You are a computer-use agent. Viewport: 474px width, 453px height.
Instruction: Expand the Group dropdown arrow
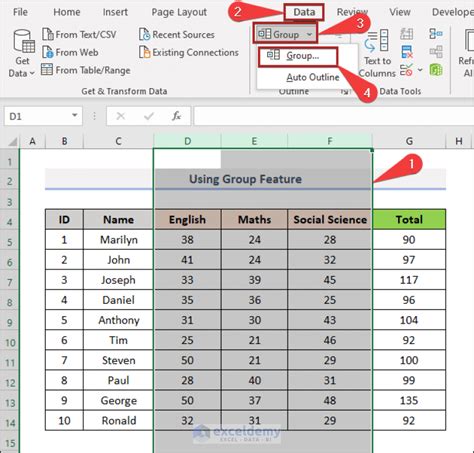click(x=309, y=34)
